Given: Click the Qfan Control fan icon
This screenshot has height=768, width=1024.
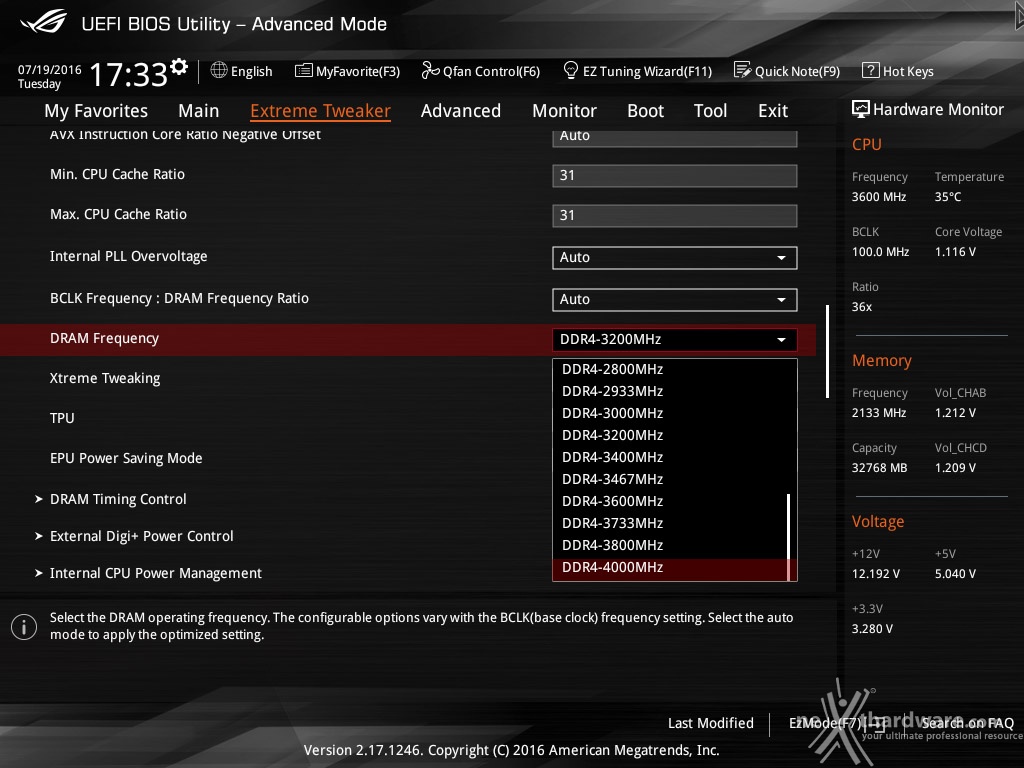Looking at the screenshot, I should [x=430, y=70].
